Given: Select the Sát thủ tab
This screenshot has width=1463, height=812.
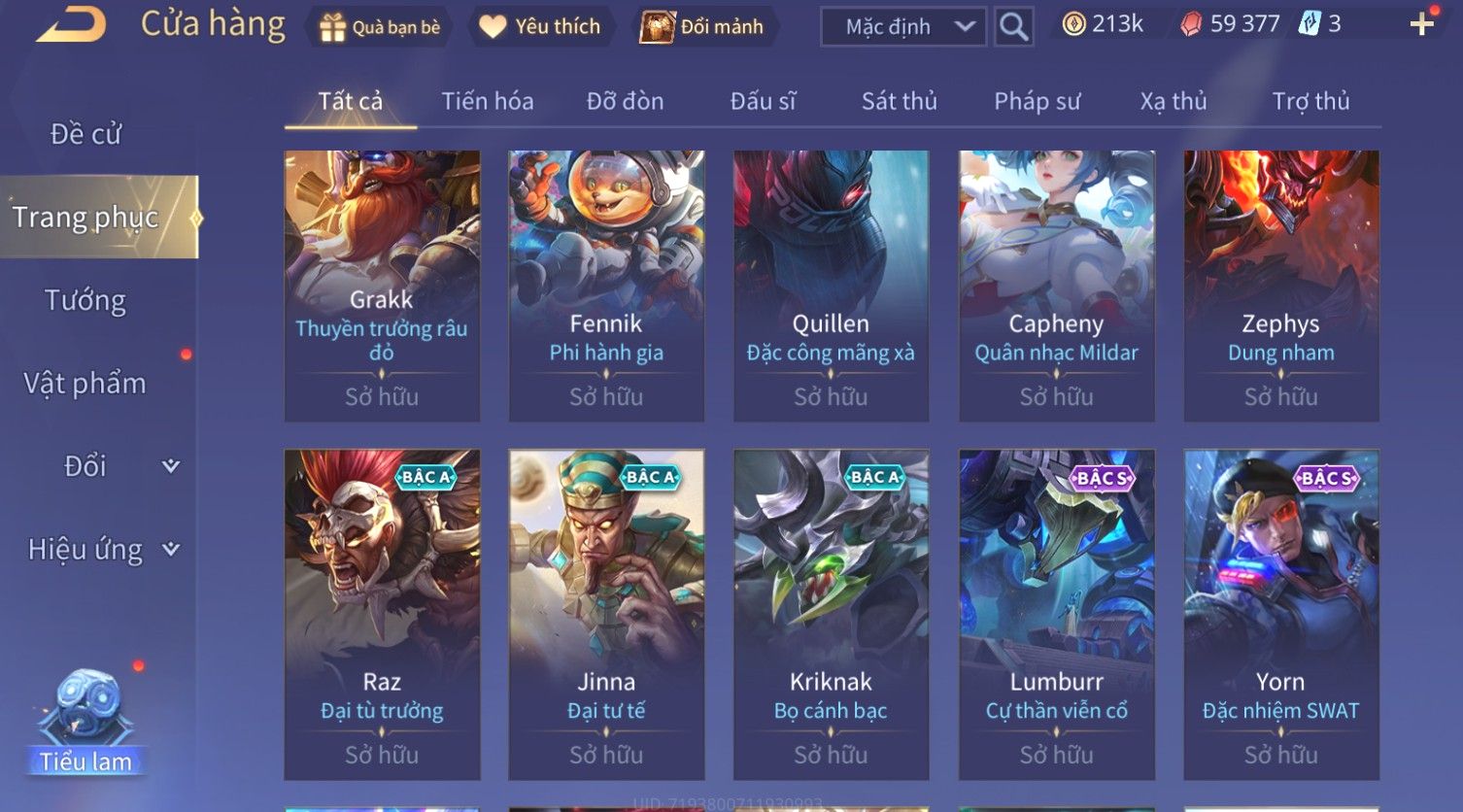Looking at the screenshot, I should [x=900, y=101].
